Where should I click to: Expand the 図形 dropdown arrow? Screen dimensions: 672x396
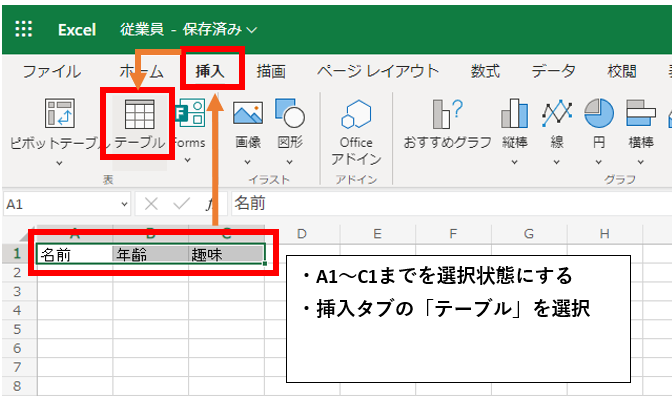(x=289, y=162)
